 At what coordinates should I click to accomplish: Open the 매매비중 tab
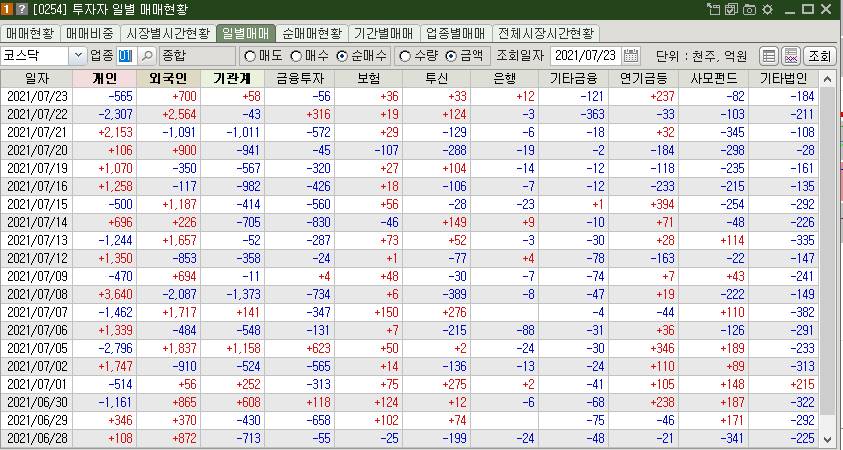click(90, 34)
